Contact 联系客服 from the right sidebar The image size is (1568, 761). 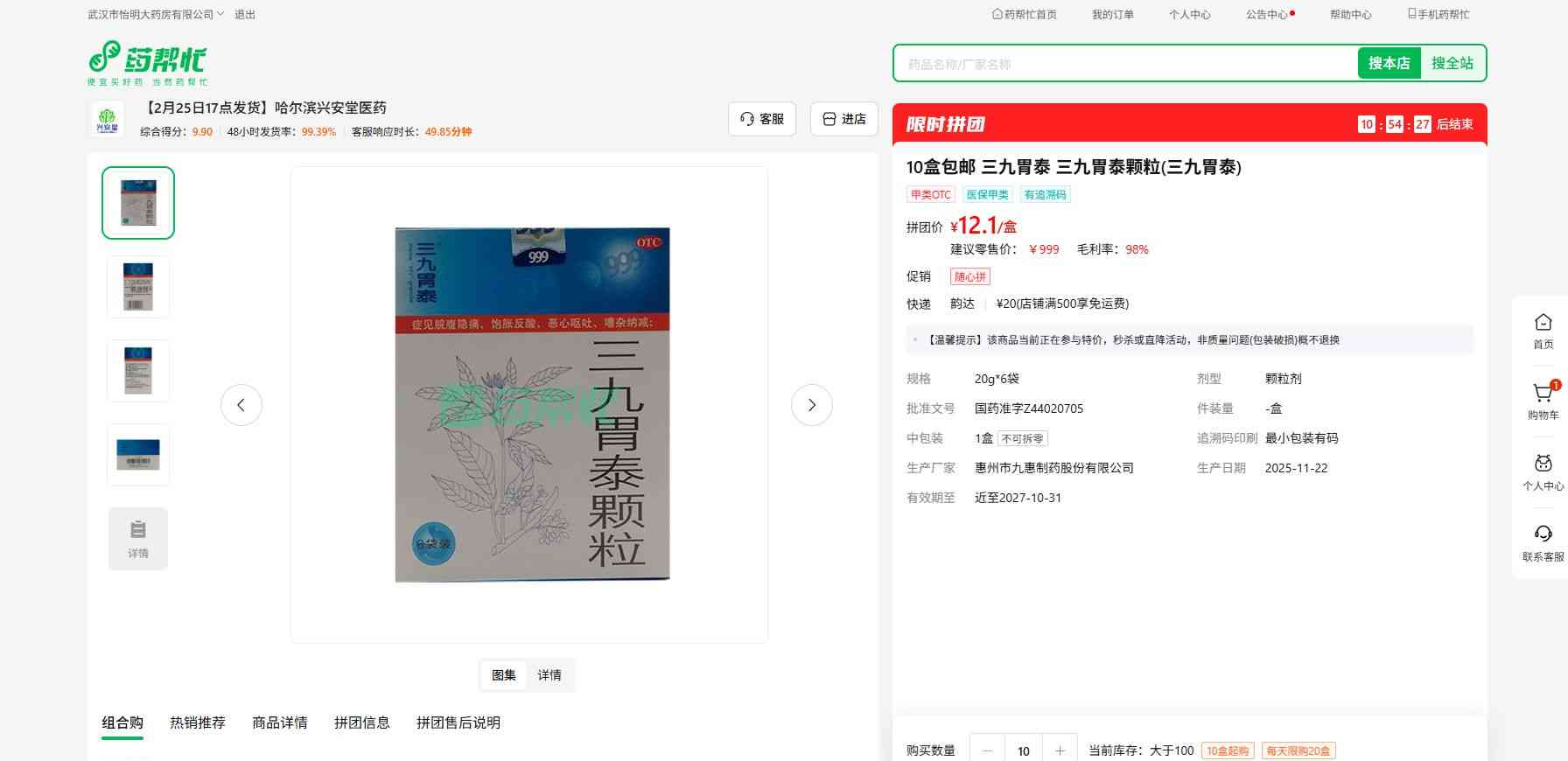click(x=1543, y=542)
